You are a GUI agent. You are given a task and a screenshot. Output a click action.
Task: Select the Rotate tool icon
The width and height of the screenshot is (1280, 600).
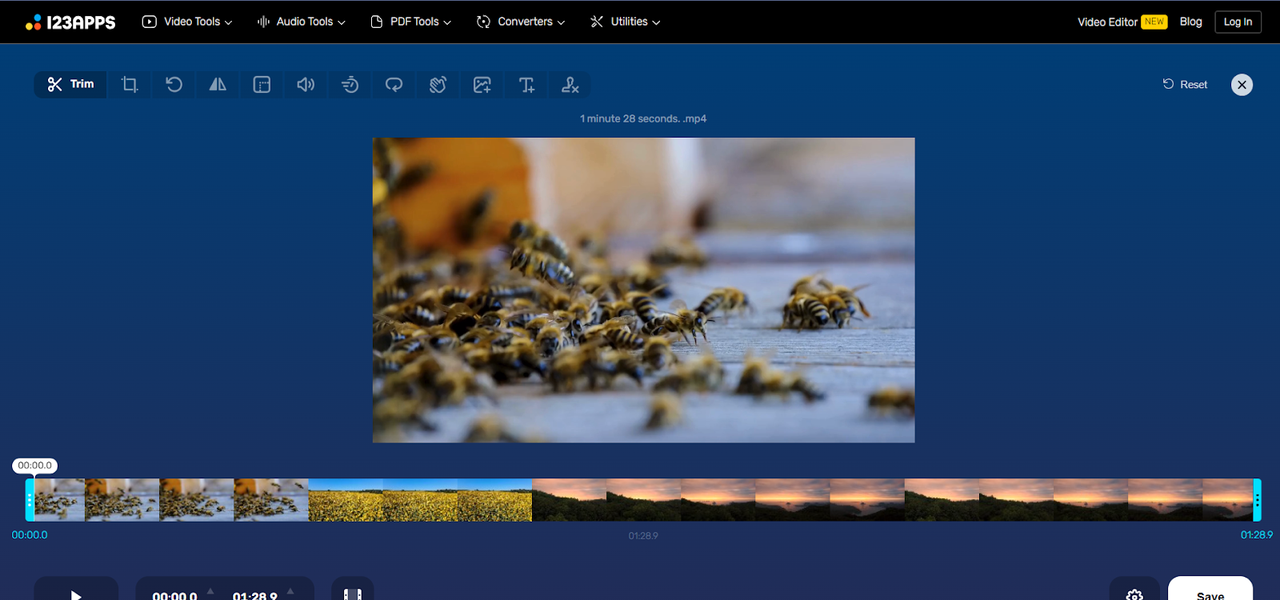tap(174, 85)
